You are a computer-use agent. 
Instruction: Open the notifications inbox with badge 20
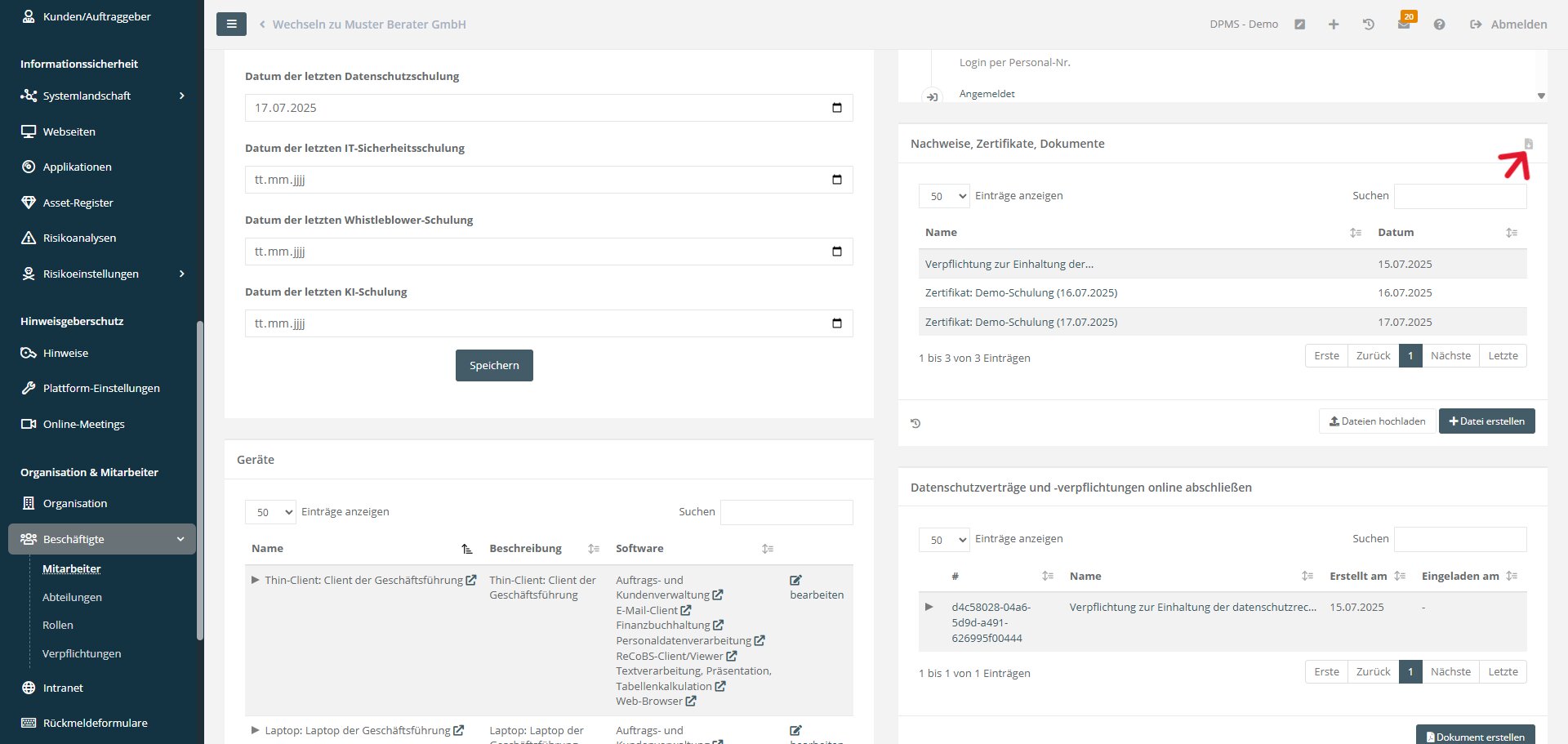pos(1403,25)
